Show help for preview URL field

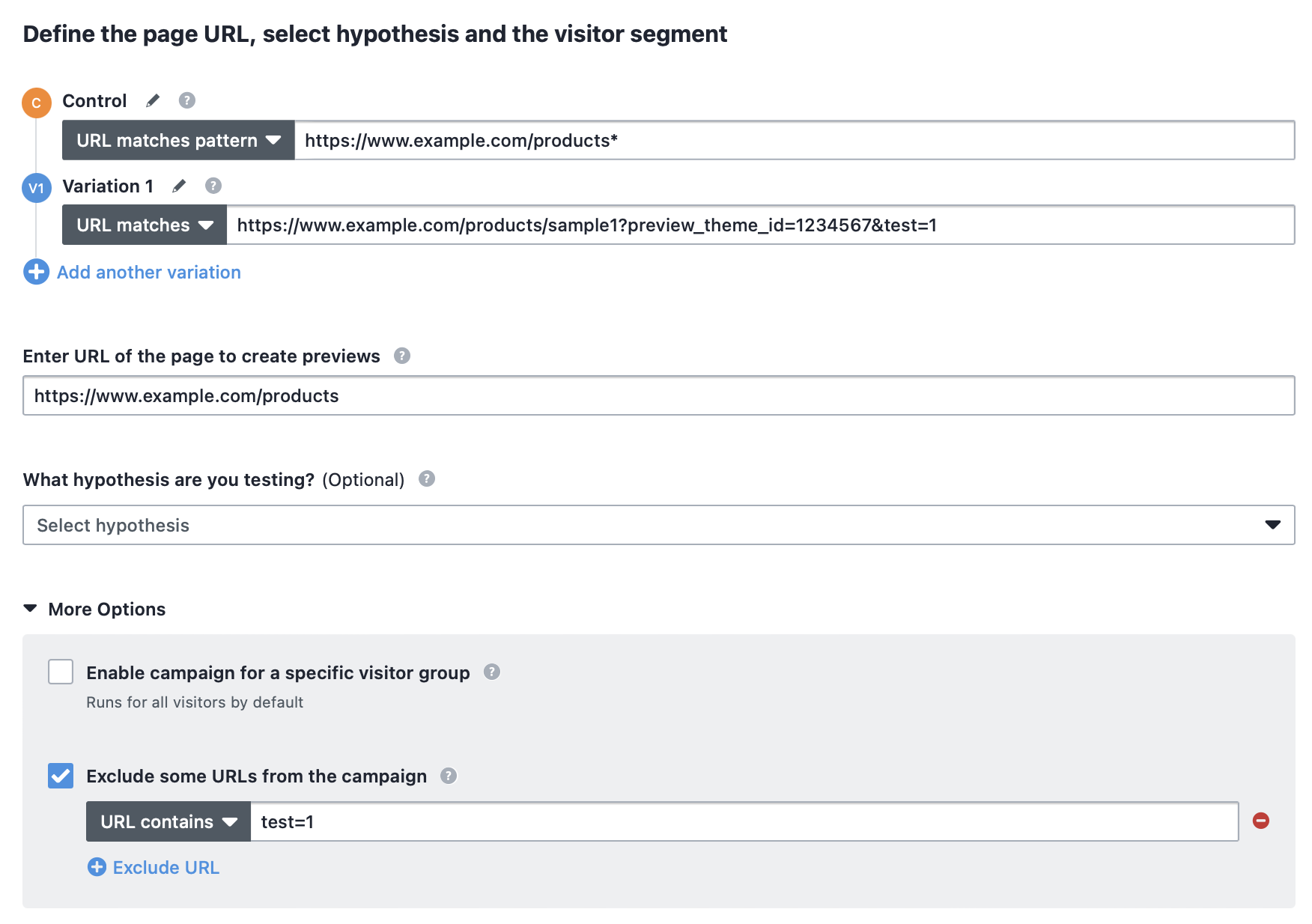point(402,356)
